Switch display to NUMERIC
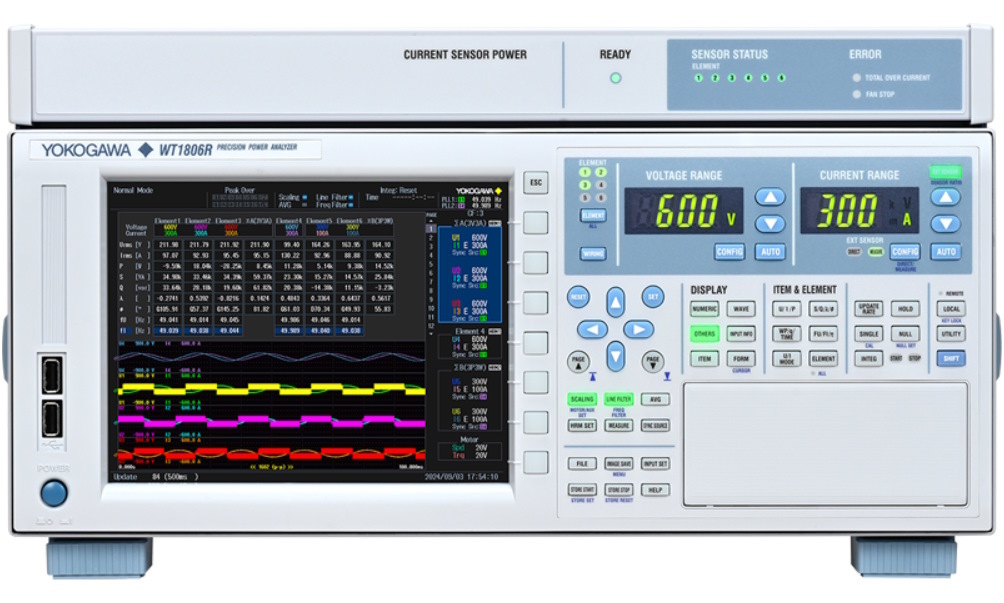The height and width of the screenshot is (603, 1004). (704, 309)
